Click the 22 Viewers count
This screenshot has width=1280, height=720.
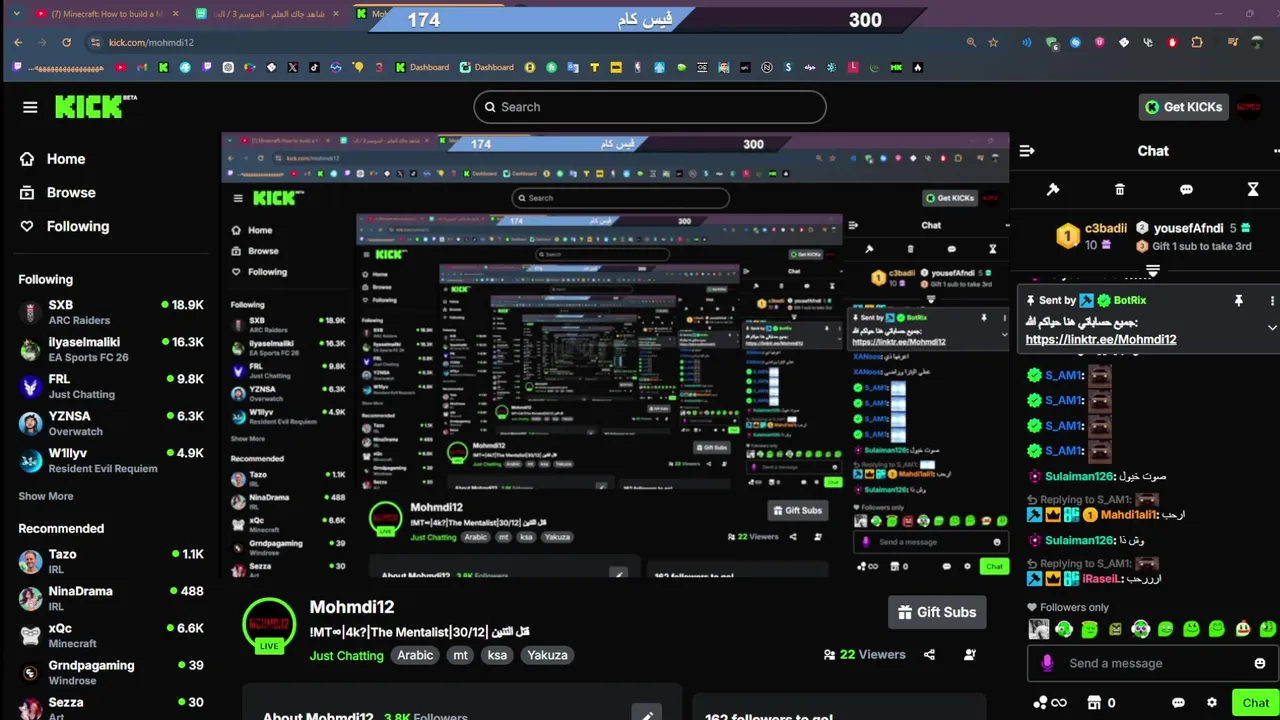[864, 655]
